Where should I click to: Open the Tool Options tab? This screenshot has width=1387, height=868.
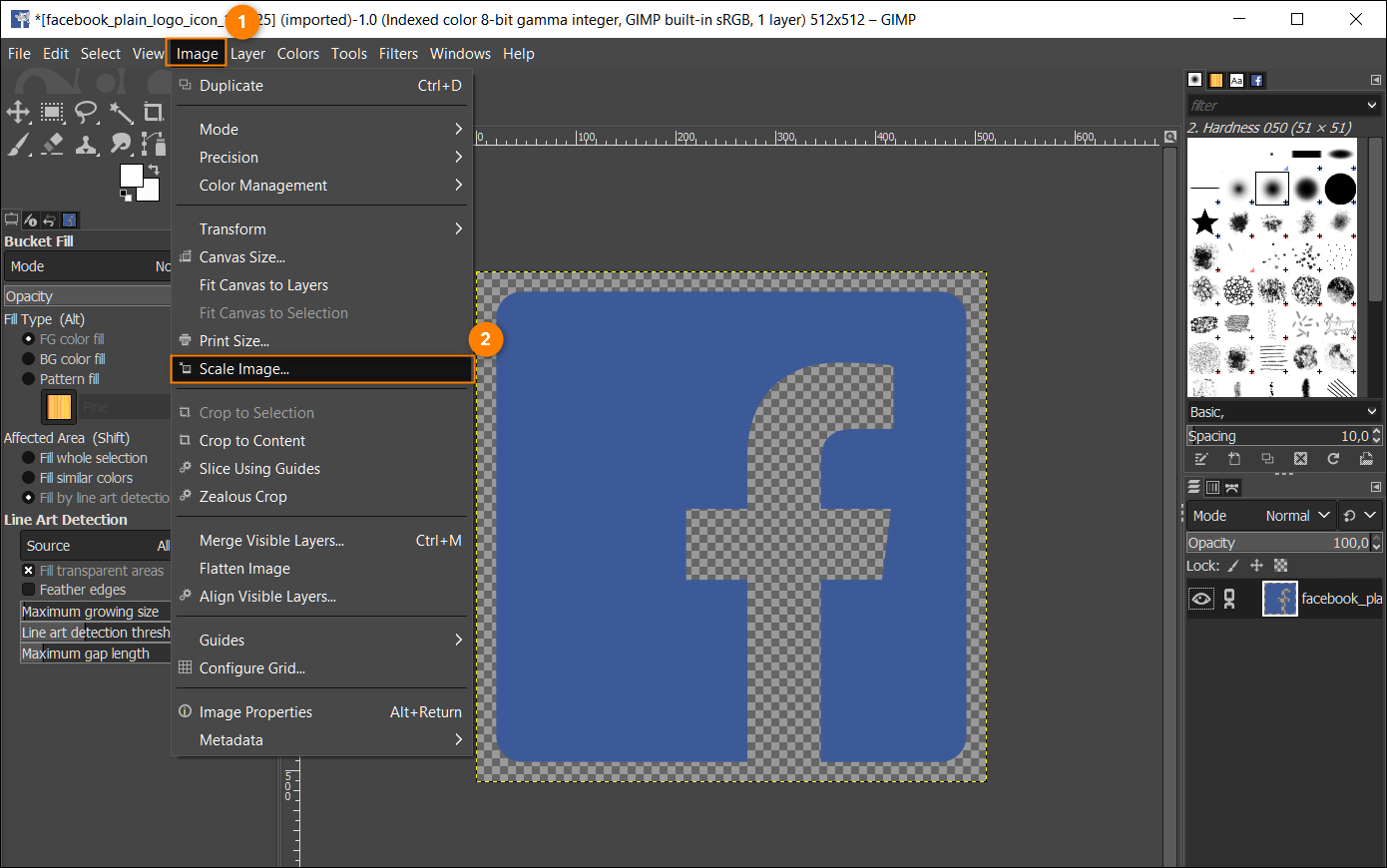point(12,219)
